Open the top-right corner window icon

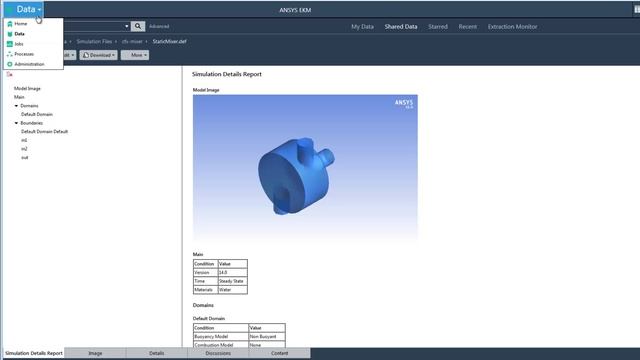tap(637, 10)
